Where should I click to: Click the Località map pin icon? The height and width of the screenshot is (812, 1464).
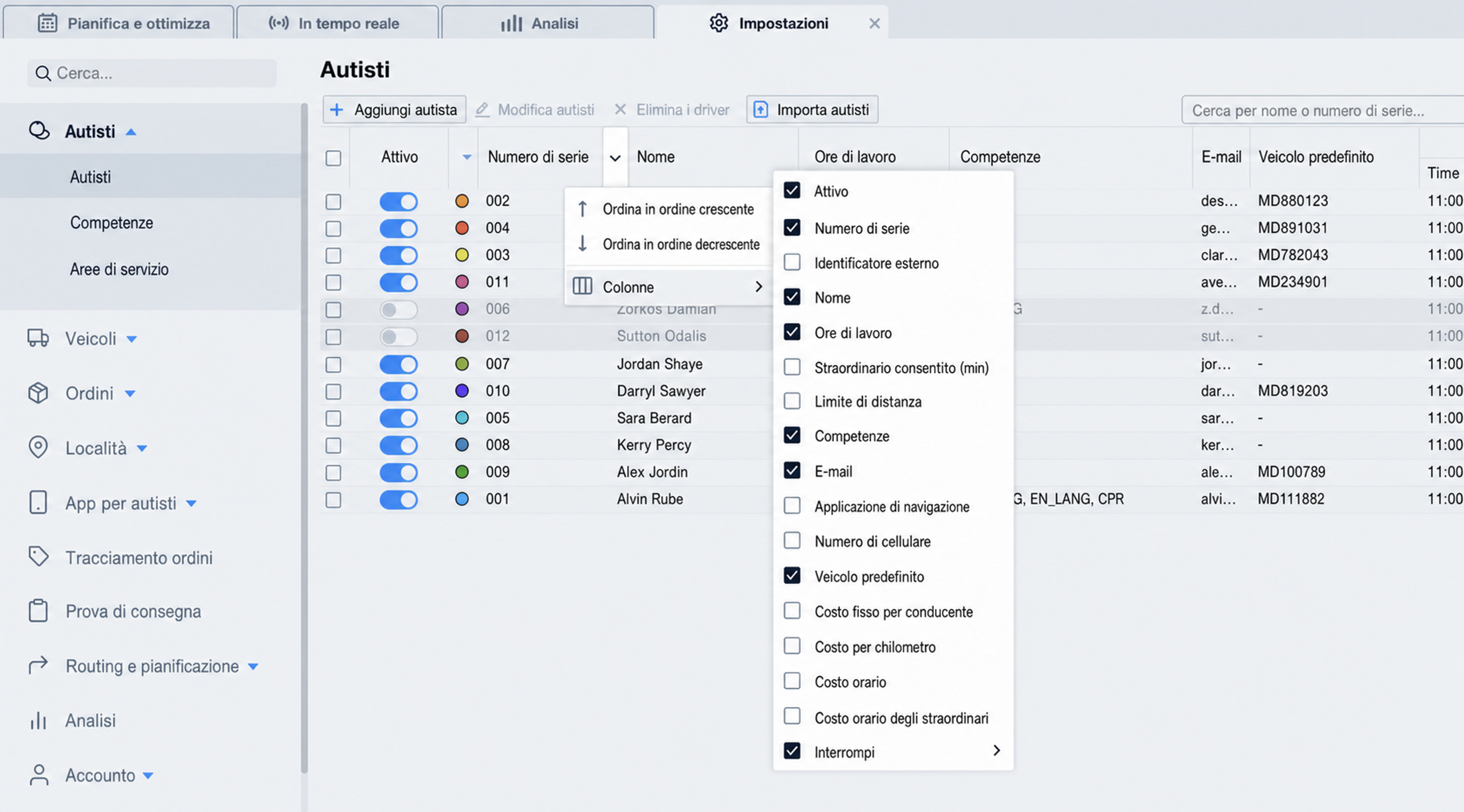pyautogui.click(x=38, y=447)
